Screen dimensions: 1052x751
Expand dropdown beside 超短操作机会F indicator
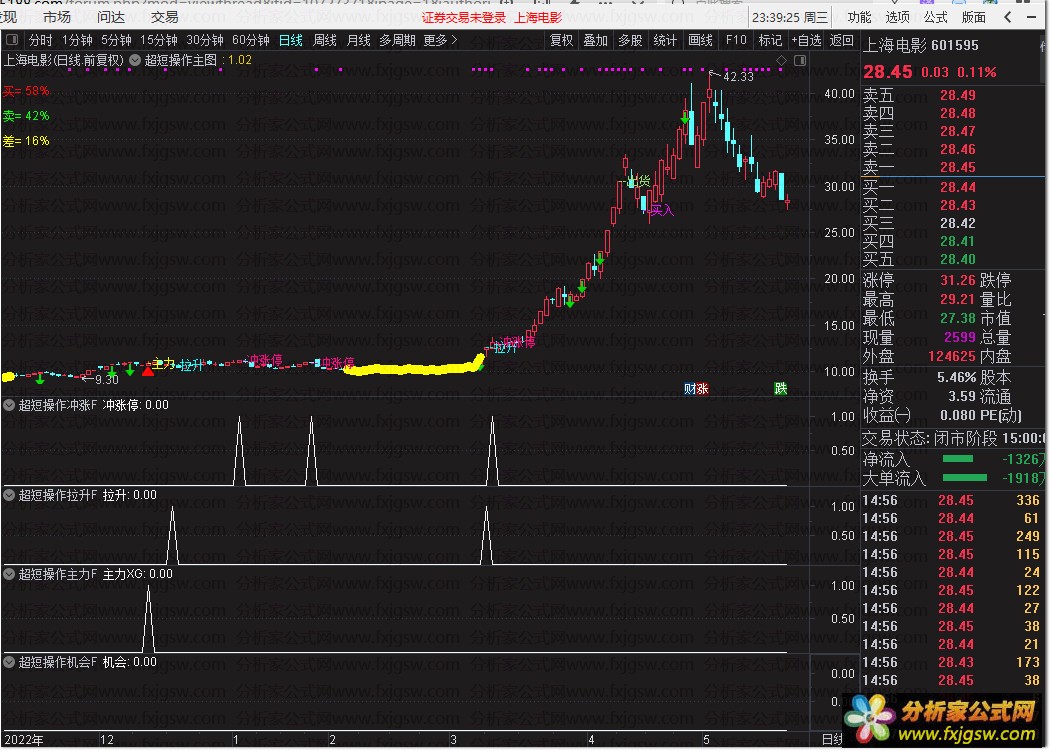click(x=9, y=662)
